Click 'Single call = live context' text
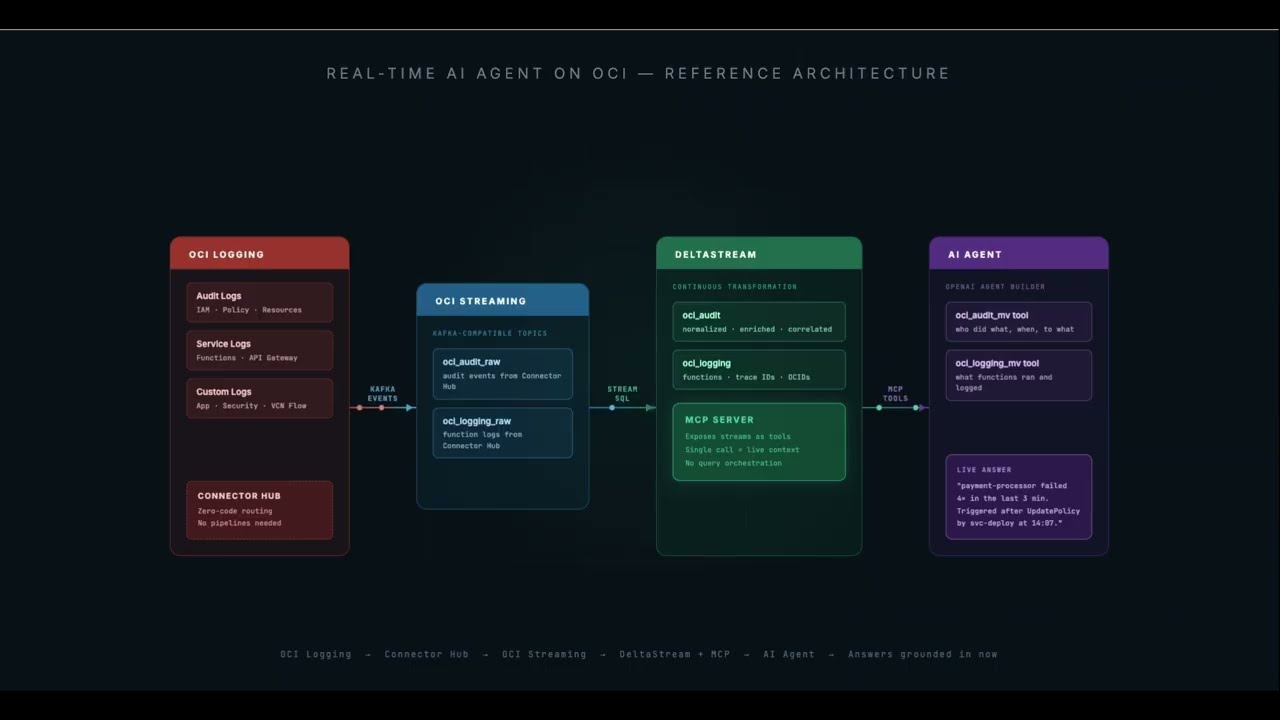The height and width of the screenshot is (720, 1280). tap(742, 450)
